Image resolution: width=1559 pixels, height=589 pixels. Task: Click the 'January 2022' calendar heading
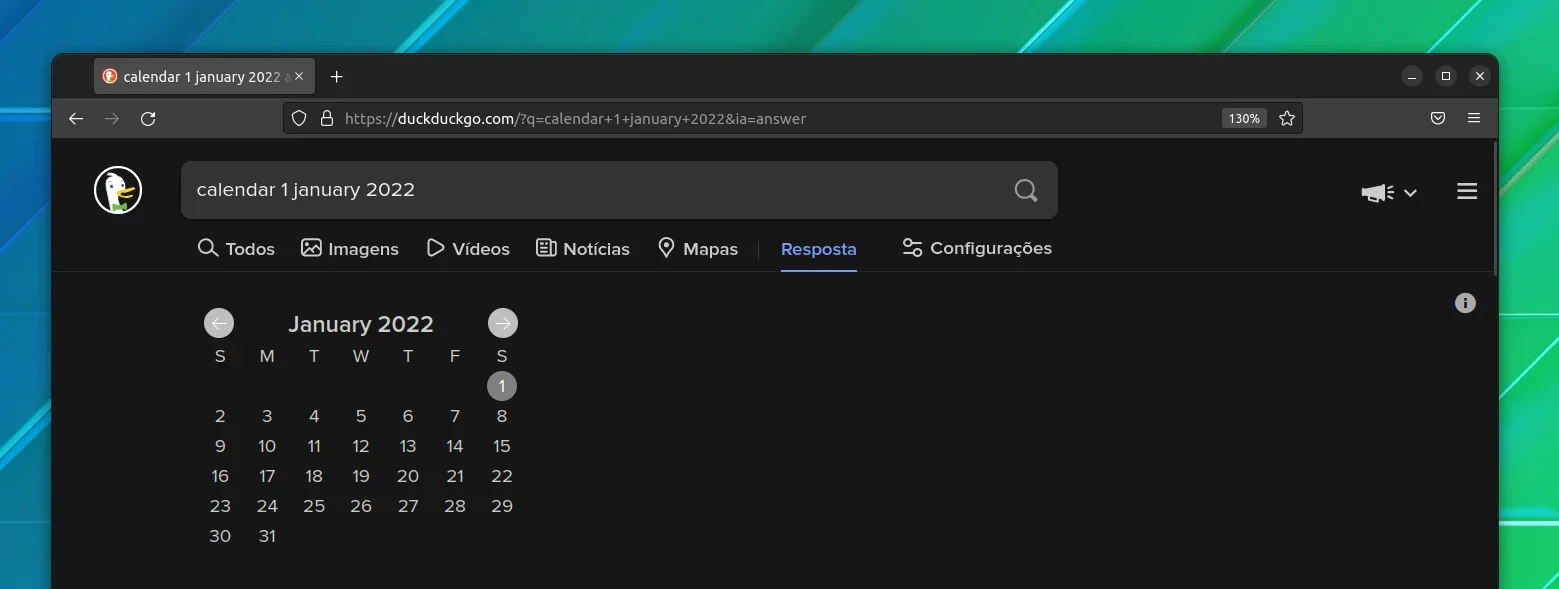[x=361, y=324]
